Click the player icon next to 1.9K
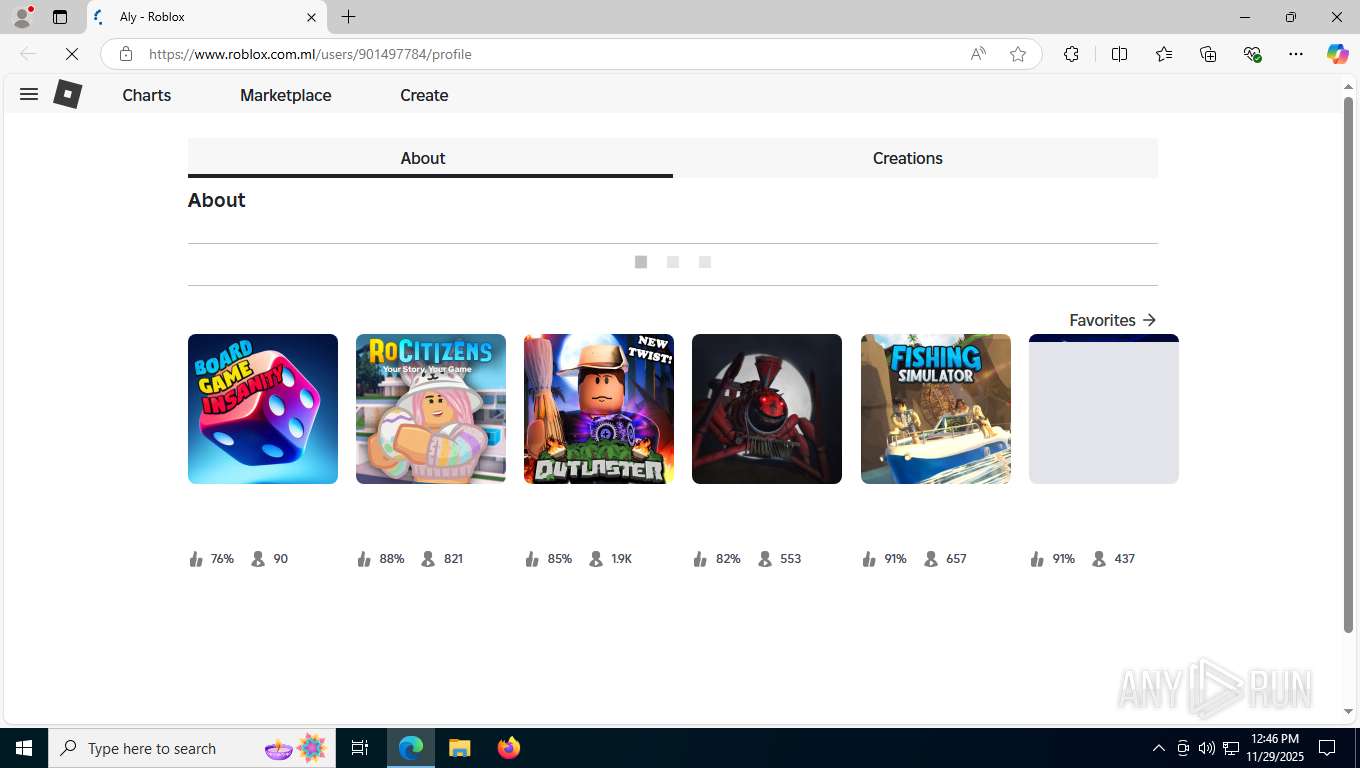This screenshot has width=1360, height=768. [596, 559]
